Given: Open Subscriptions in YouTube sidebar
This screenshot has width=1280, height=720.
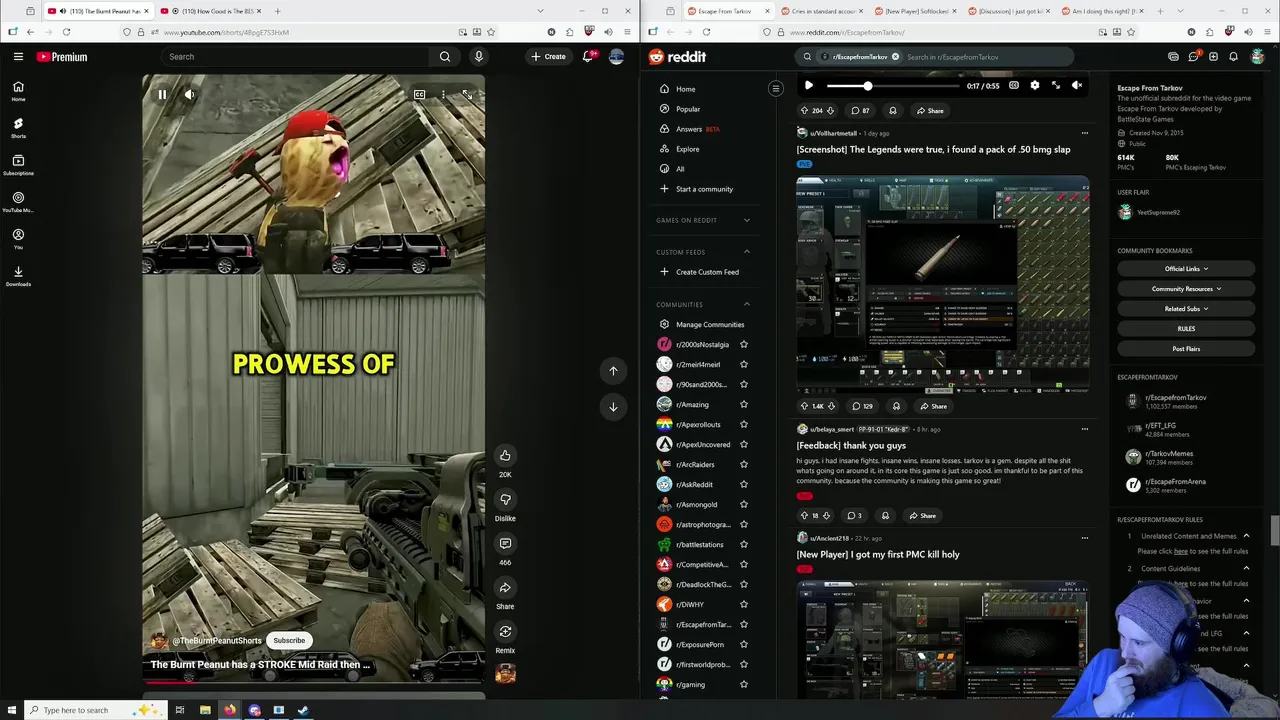Looking at the screenshot, I should tap(18, 164).
